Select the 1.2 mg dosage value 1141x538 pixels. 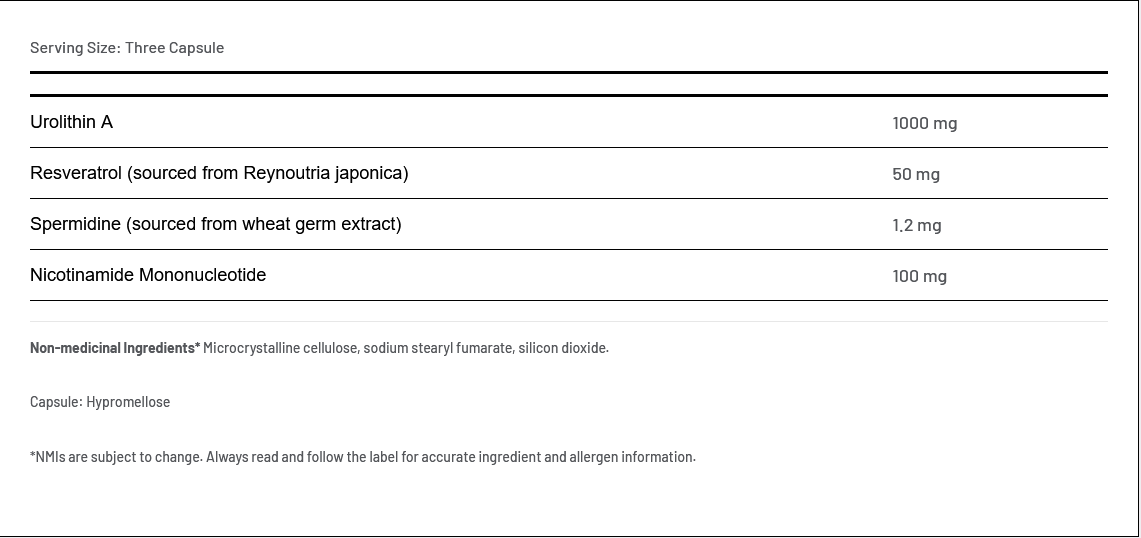tap(916, 225)
